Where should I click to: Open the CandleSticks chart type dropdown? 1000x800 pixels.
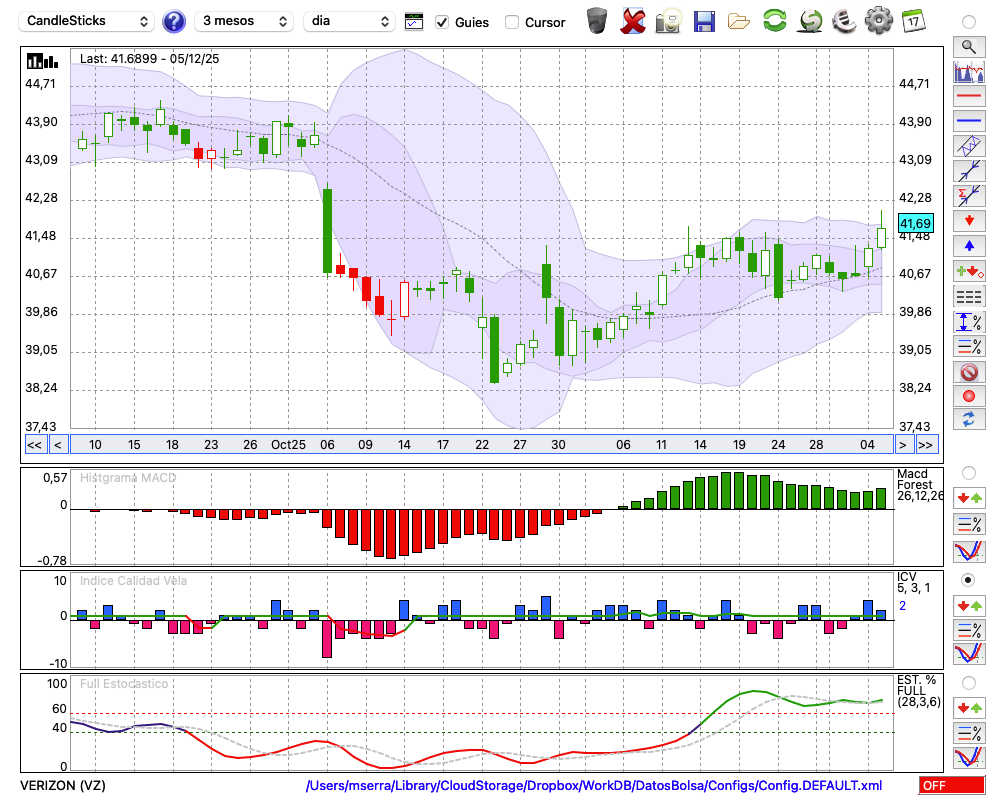pos(88,21)
